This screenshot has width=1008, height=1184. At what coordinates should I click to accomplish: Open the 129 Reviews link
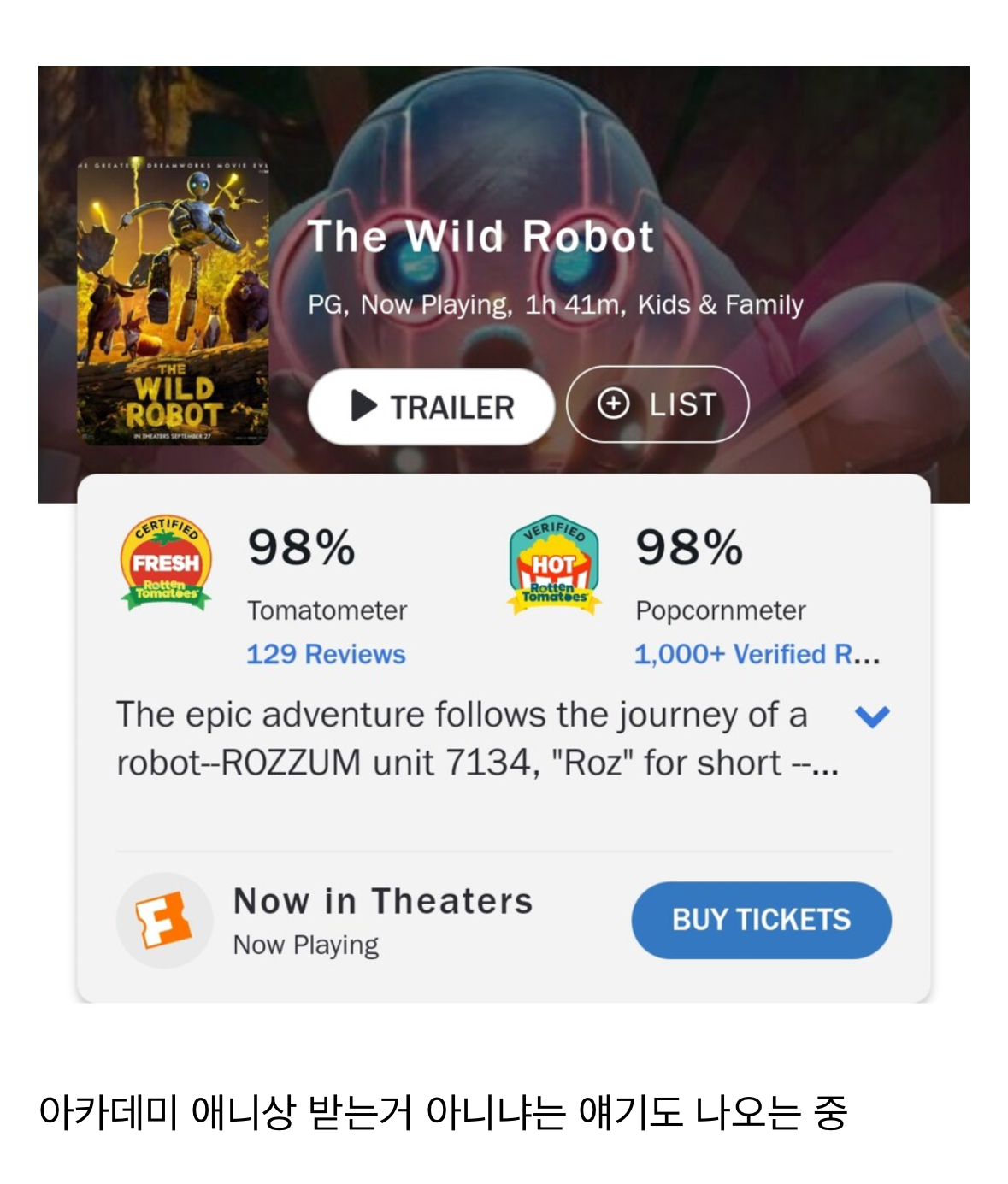[326, 654]
